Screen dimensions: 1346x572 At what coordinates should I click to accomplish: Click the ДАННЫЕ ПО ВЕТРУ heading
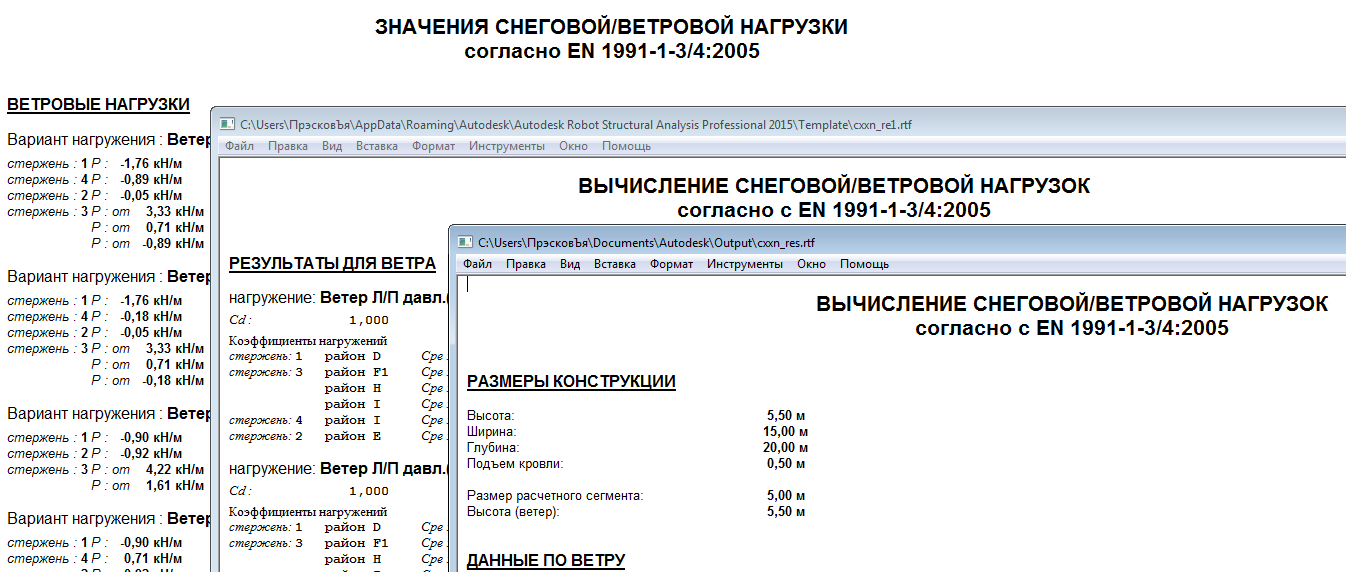[546, 560]
